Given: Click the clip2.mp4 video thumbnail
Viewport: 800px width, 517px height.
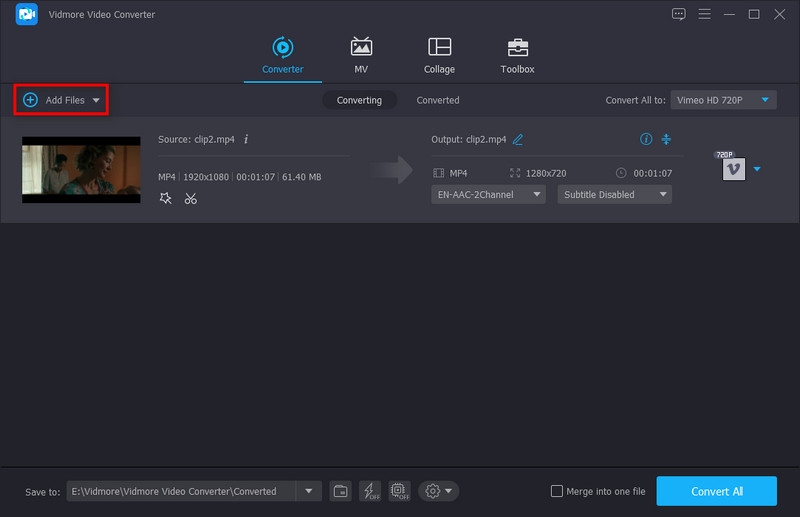Looking at the screenshot, I should 81,170.
